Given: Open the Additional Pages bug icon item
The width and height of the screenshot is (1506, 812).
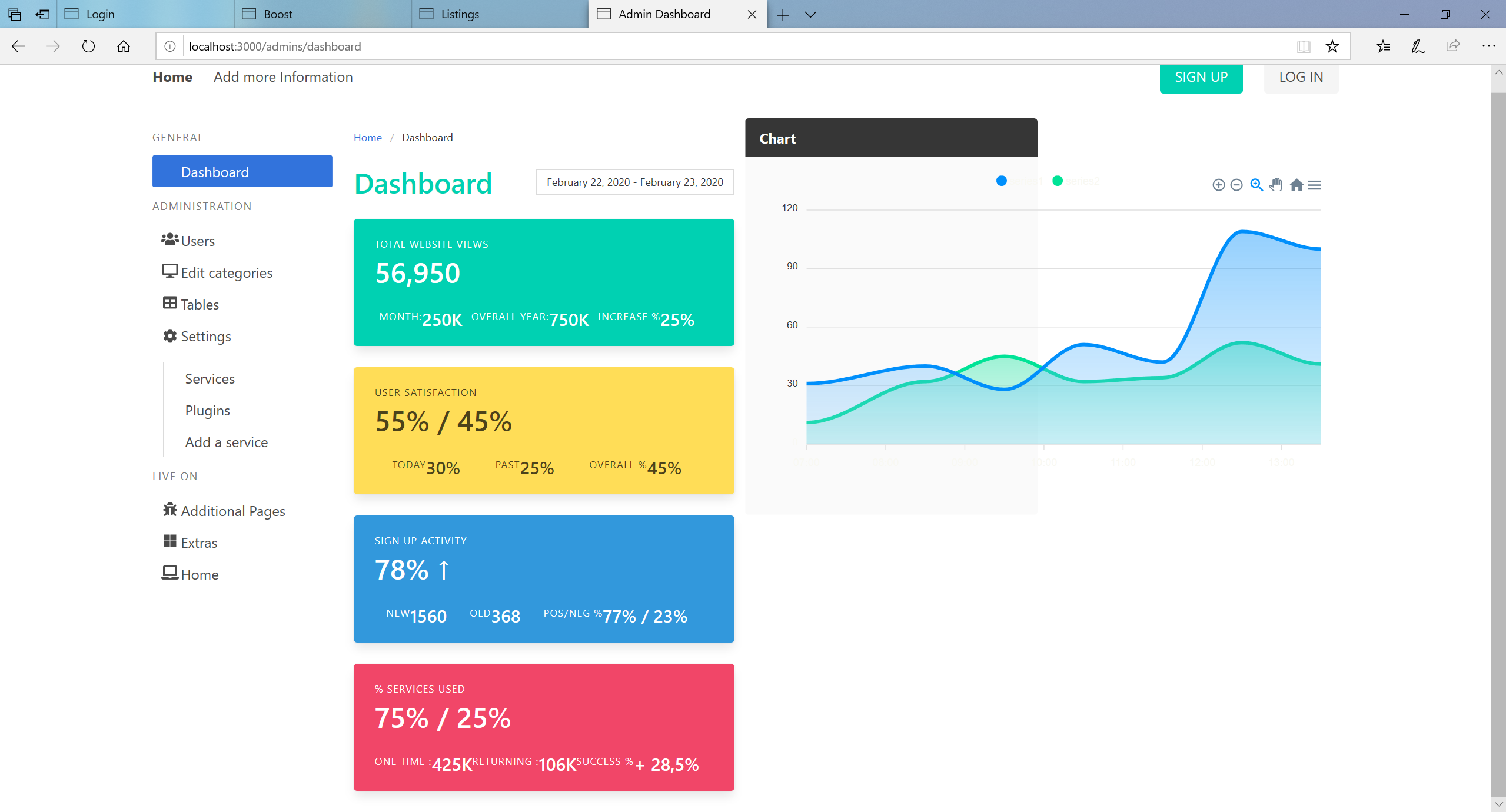Looking at the screenshot, I should pos(170,510).
